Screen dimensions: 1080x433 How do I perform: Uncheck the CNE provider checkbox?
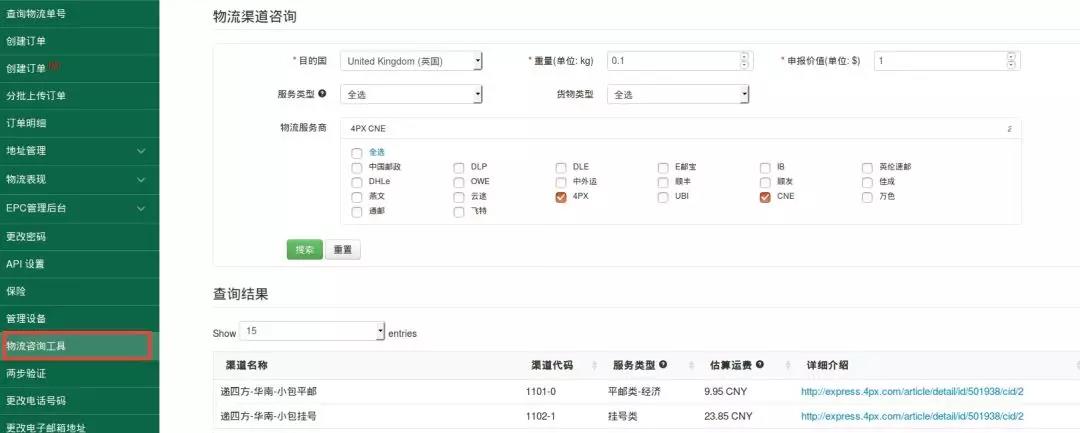(765, 198)
